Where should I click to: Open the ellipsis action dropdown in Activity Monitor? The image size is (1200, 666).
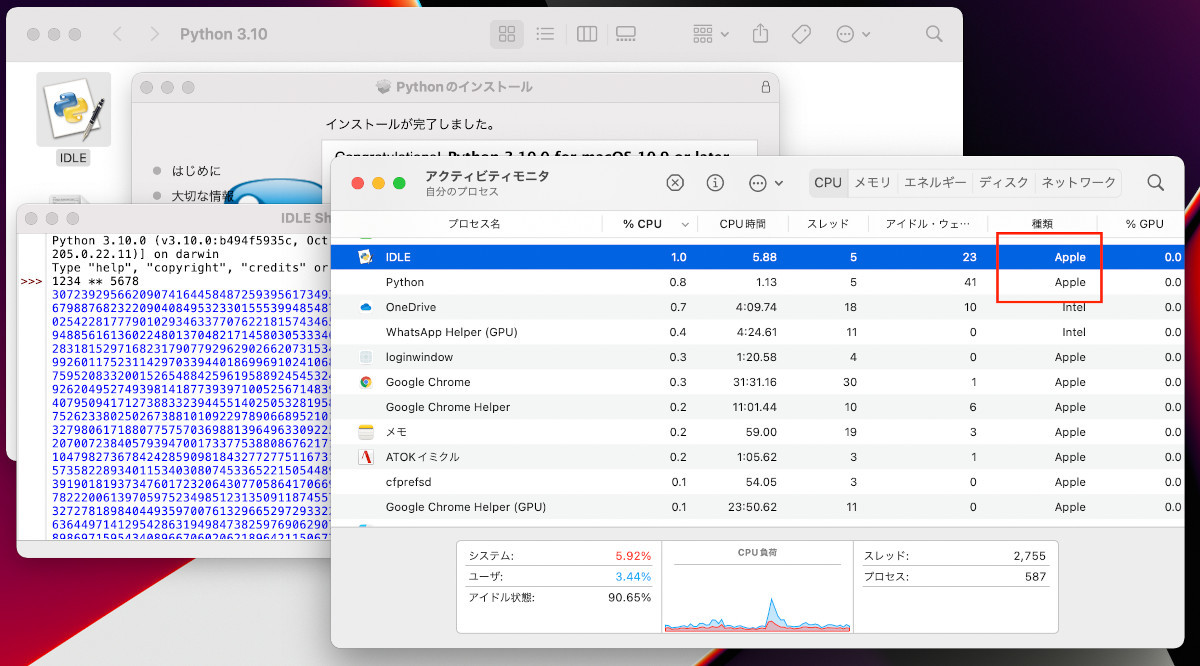click(765, 183)
